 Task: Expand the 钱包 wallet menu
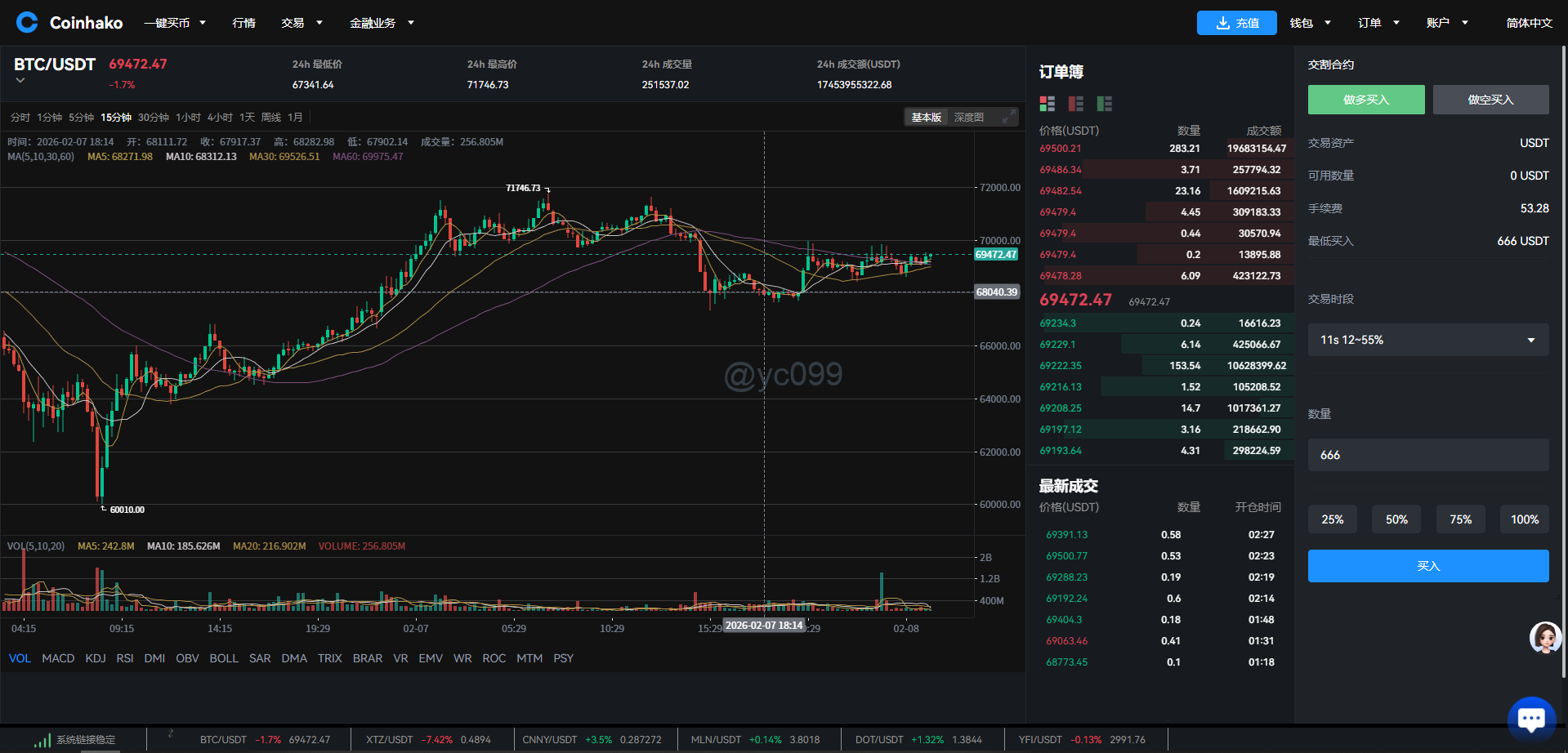1310,23
